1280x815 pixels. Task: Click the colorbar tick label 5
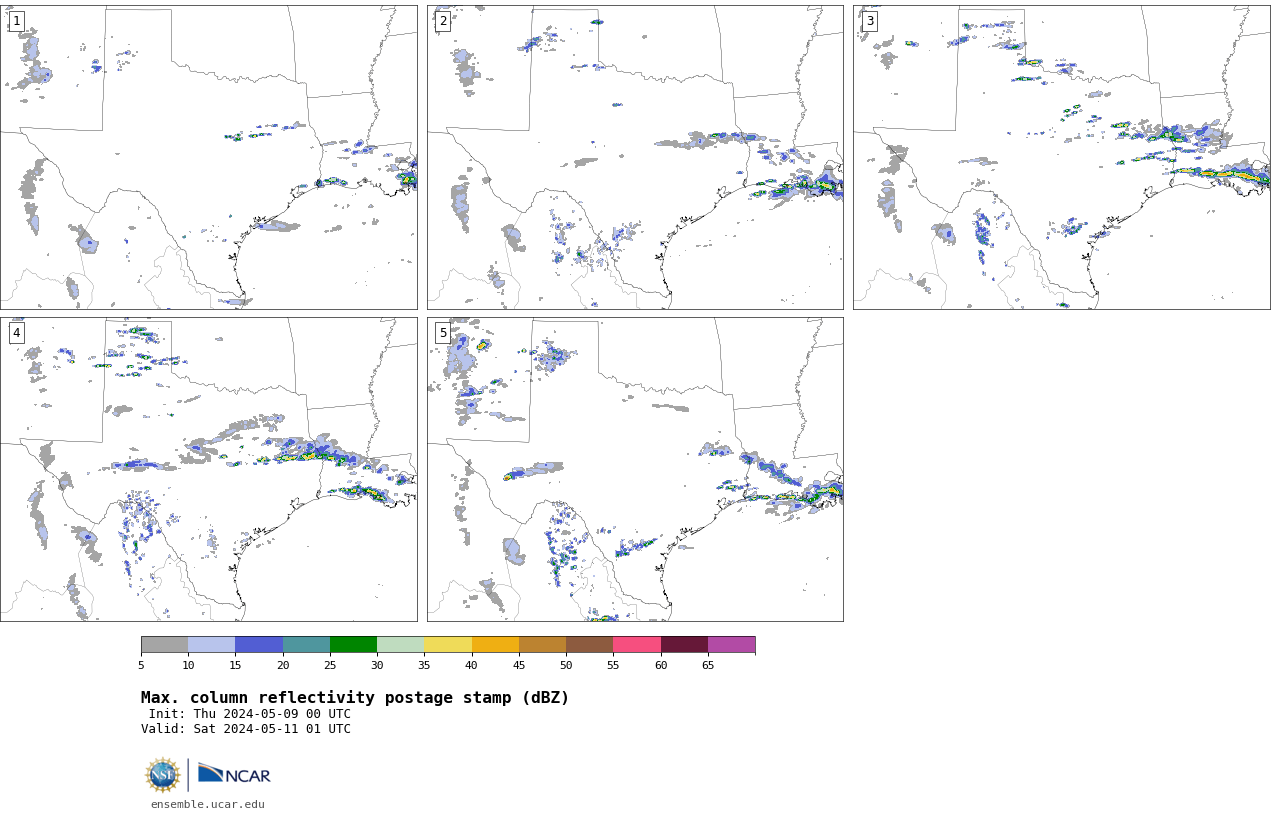(141, 665)
